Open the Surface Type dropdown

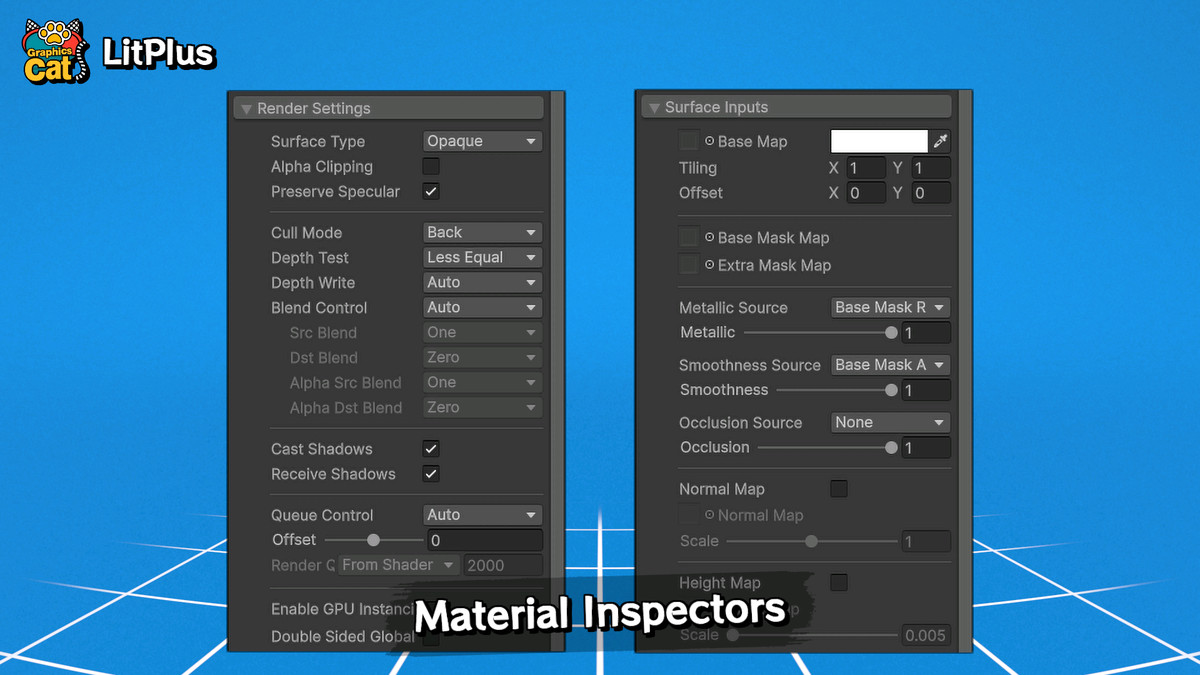482,141
